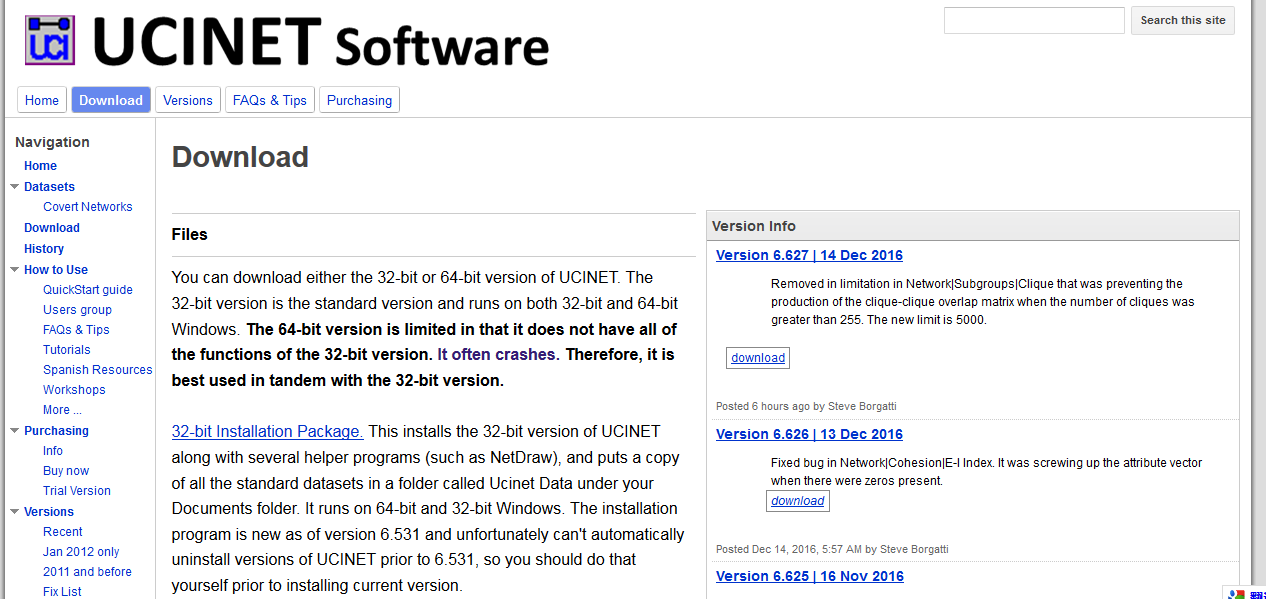Open Covert Networks in the sidebar
This screenshot has height=599, width=1266.
88,207
